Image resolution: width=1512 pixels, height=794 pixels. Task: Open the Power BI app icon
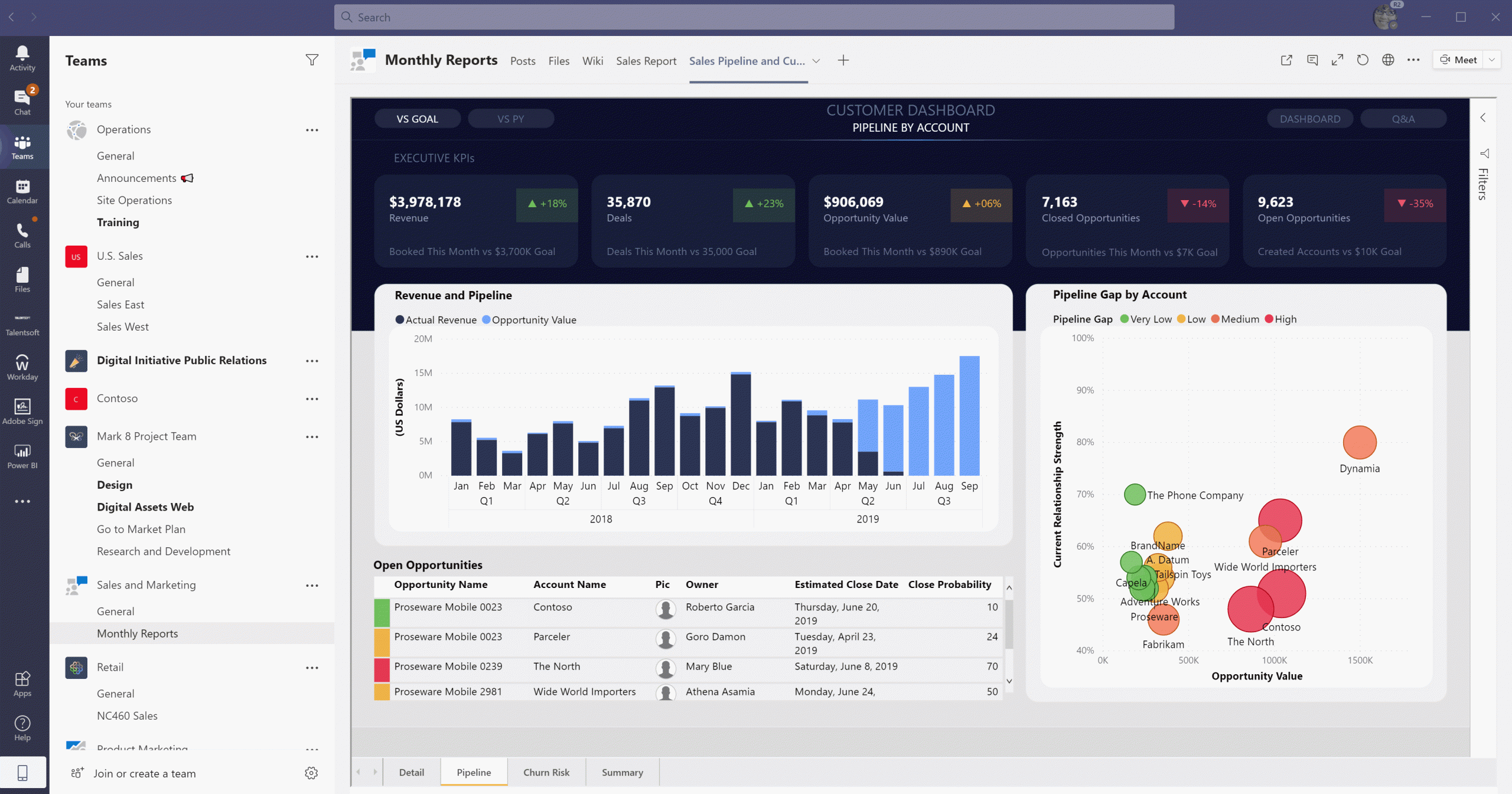click(22, 456)
